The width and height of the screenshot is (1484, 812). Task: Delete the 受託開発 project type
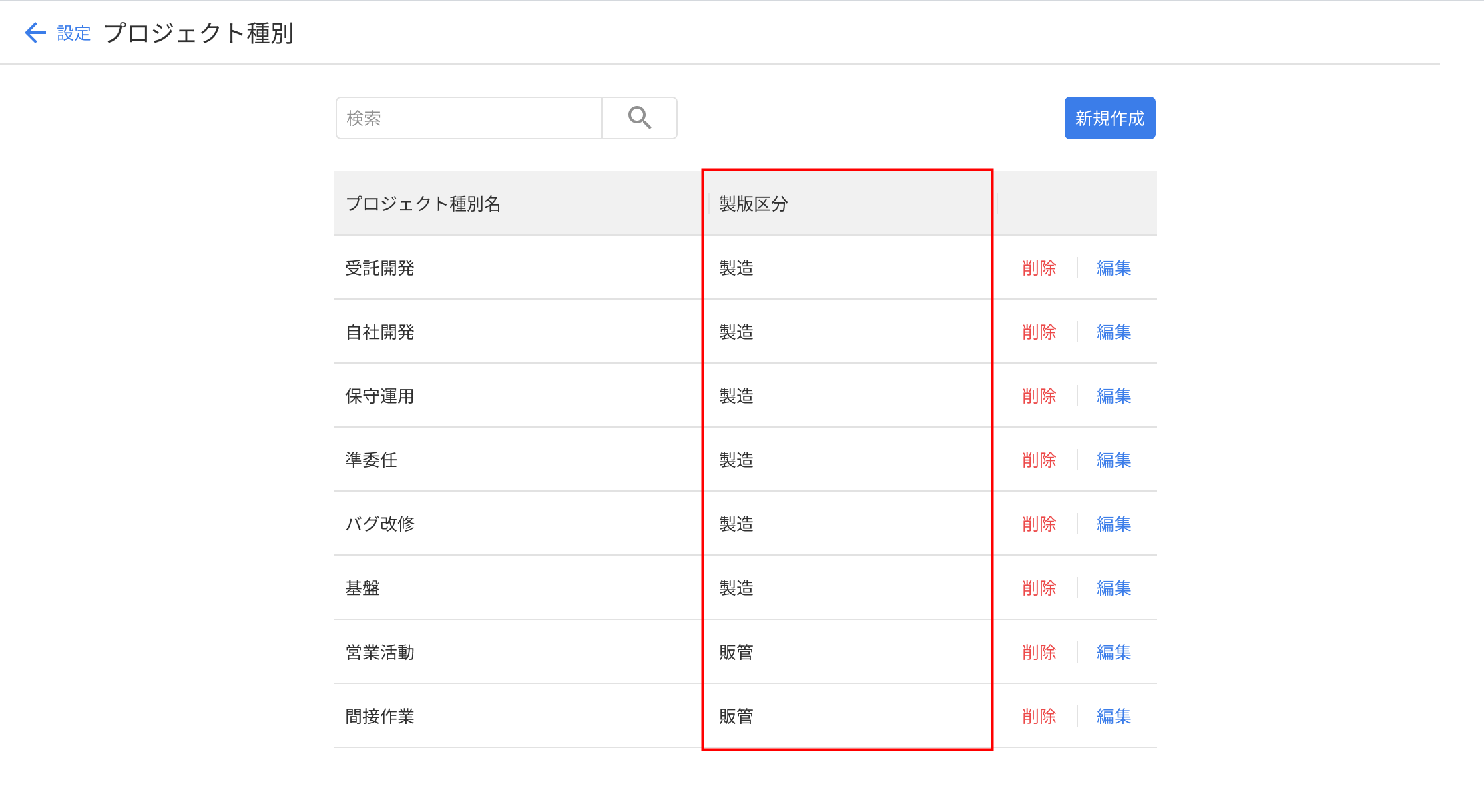1039,268
